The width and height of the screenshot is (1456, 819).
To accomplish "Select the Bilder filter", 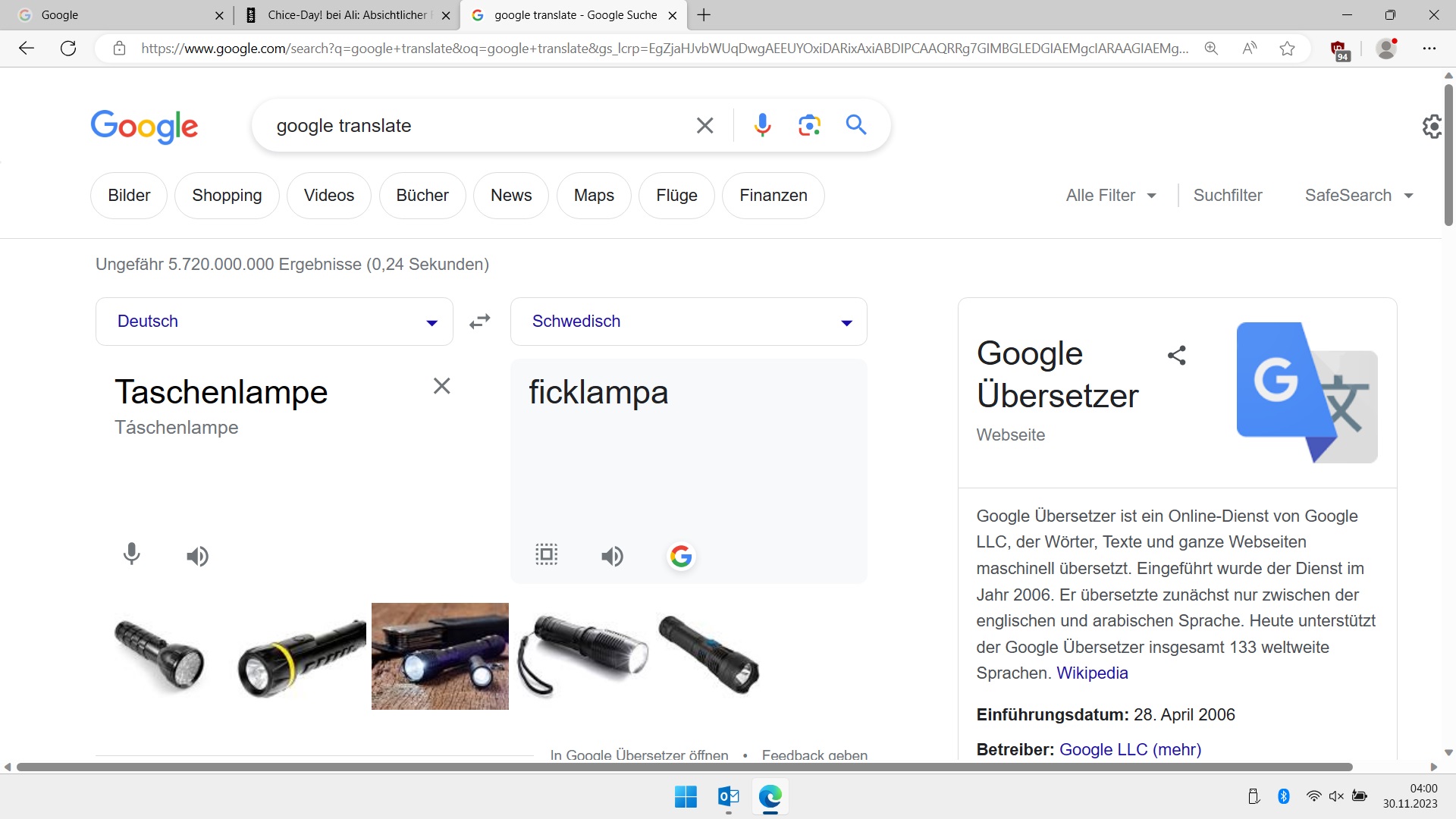I will tap(129, 196).
